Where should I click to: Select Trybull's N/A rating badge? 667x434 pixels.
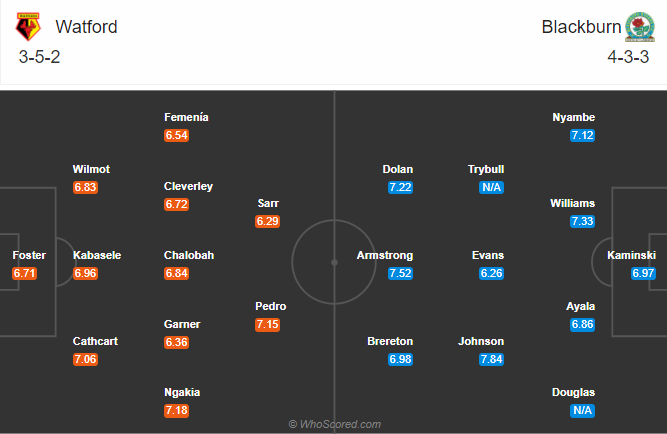pyautogui.click(x=491, y=187)
